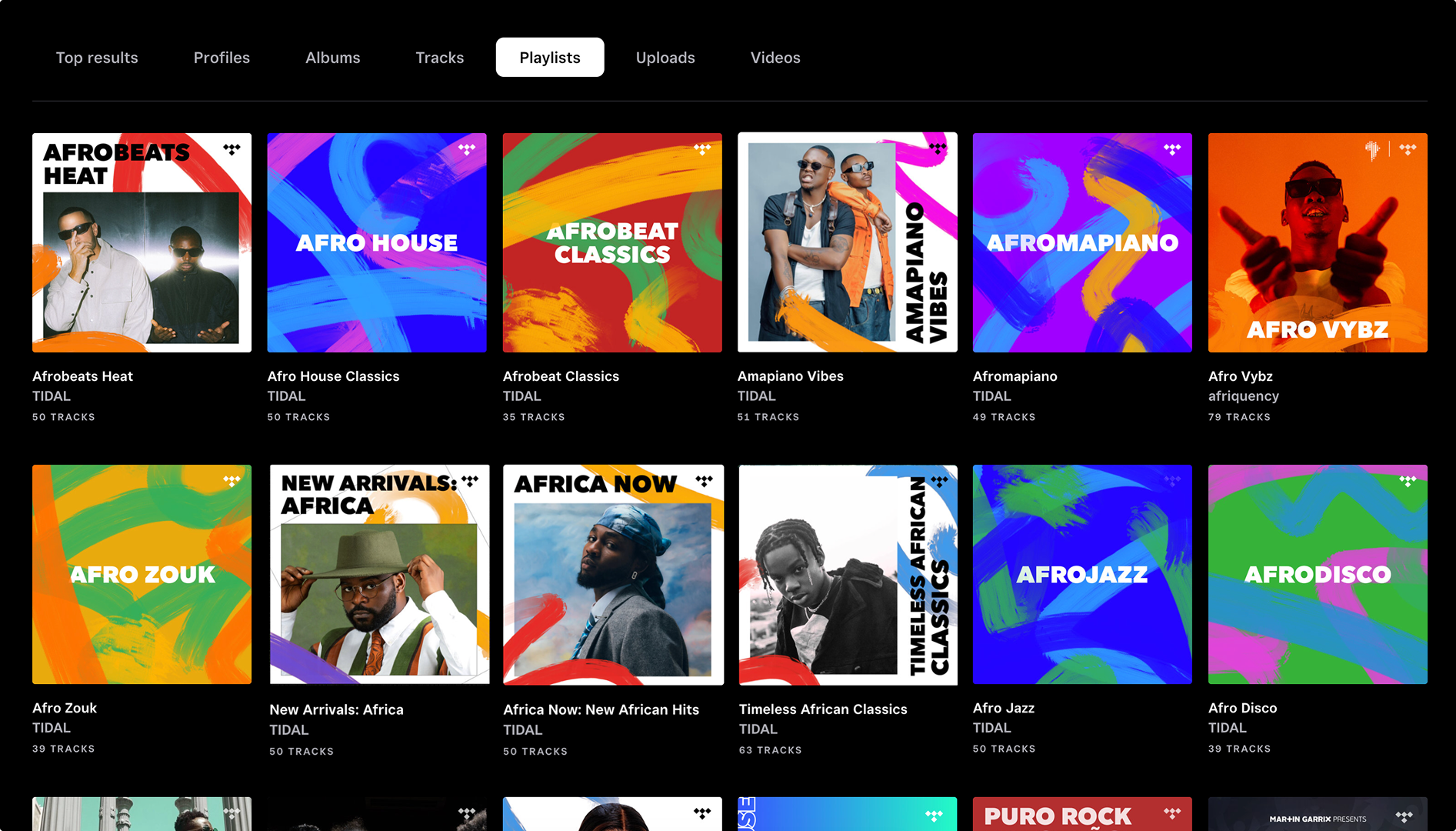The height and width of the screenshot is (831, 1456).
Task: Click the New Arrivals: Africa cover
Action: click(379, 574)
